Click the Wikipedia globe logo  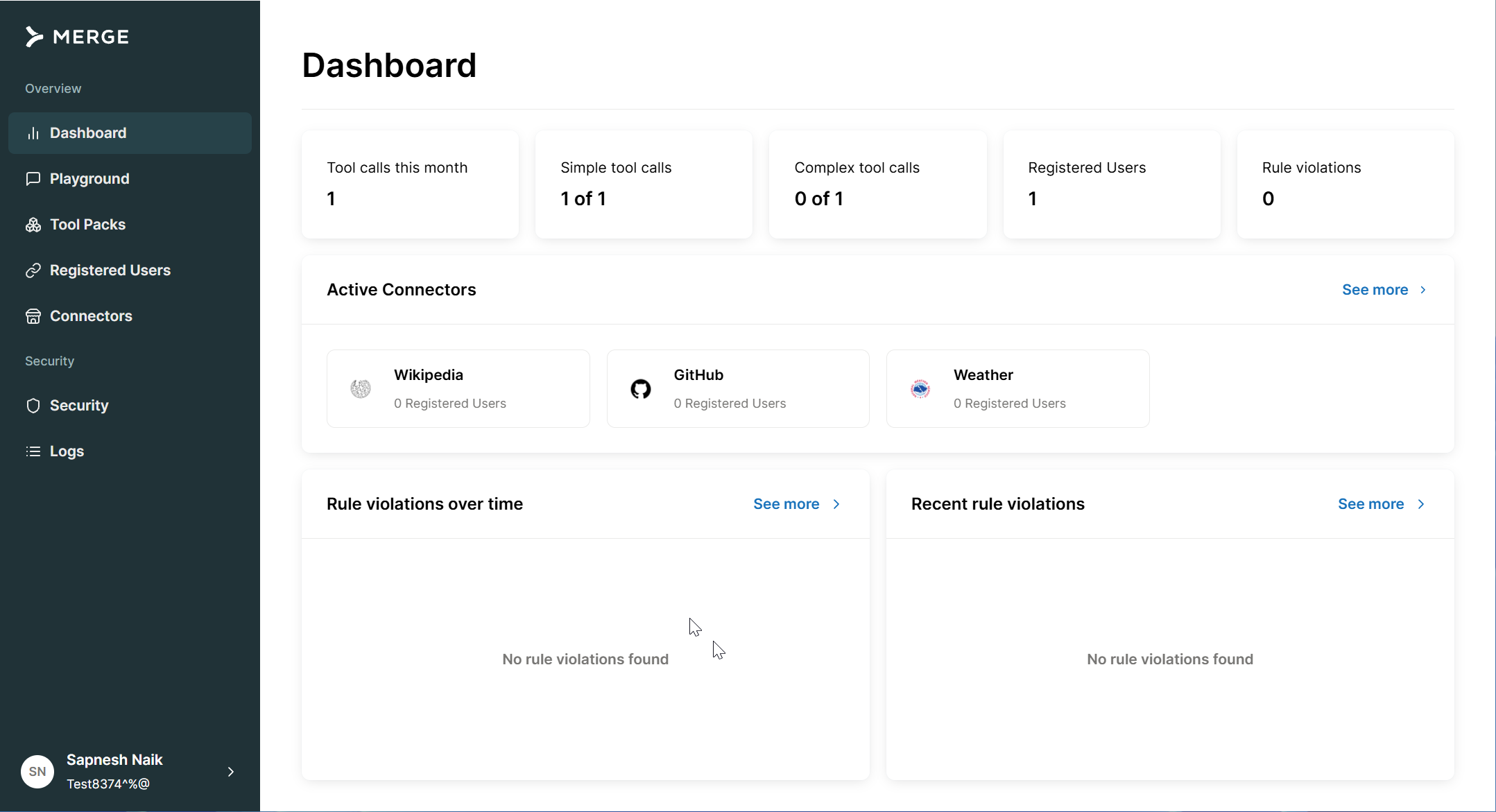coord(361,389)
